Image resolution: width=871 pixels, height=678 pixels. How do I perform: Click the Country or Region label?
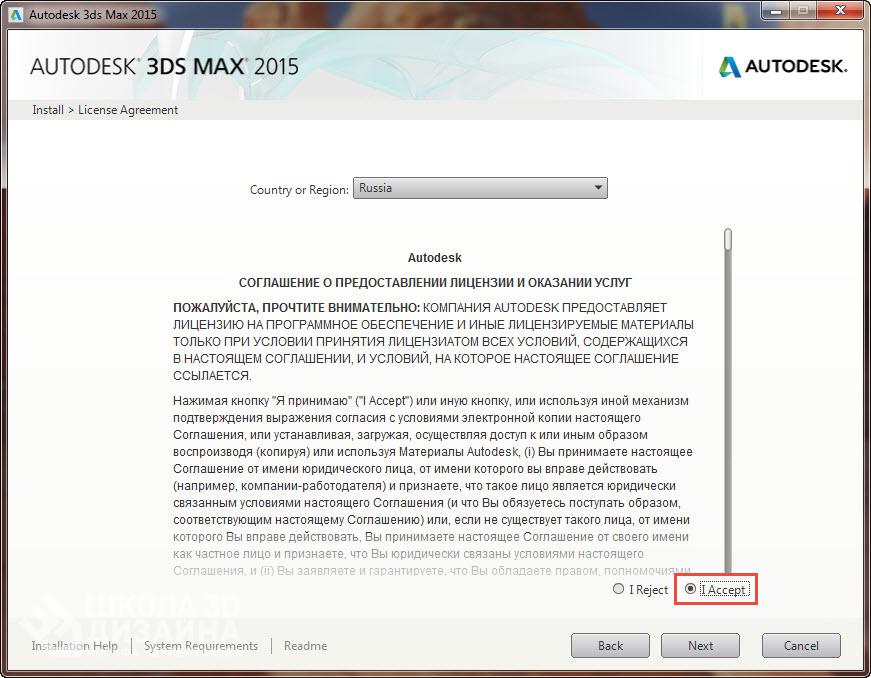click(299, 189)
